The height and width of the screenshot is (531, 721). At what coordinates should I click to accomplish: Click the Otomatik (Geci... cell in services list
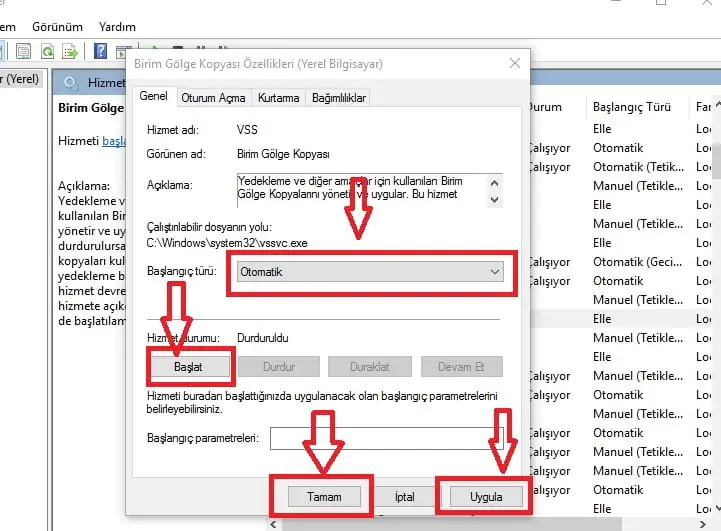637,262
